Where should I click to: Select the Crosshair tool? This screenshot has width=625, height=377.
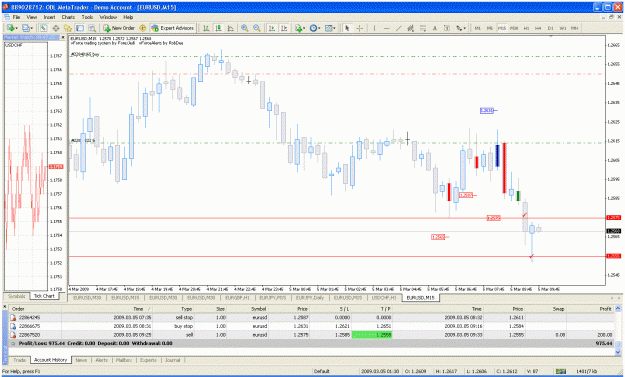tap(360, 28)
